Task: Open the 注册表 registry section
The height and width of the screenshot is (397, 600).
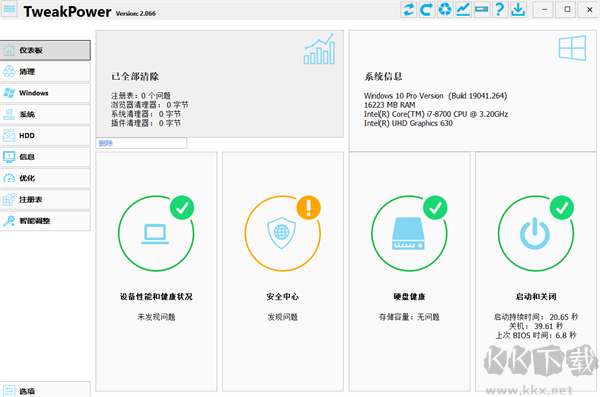Action: 45,199
